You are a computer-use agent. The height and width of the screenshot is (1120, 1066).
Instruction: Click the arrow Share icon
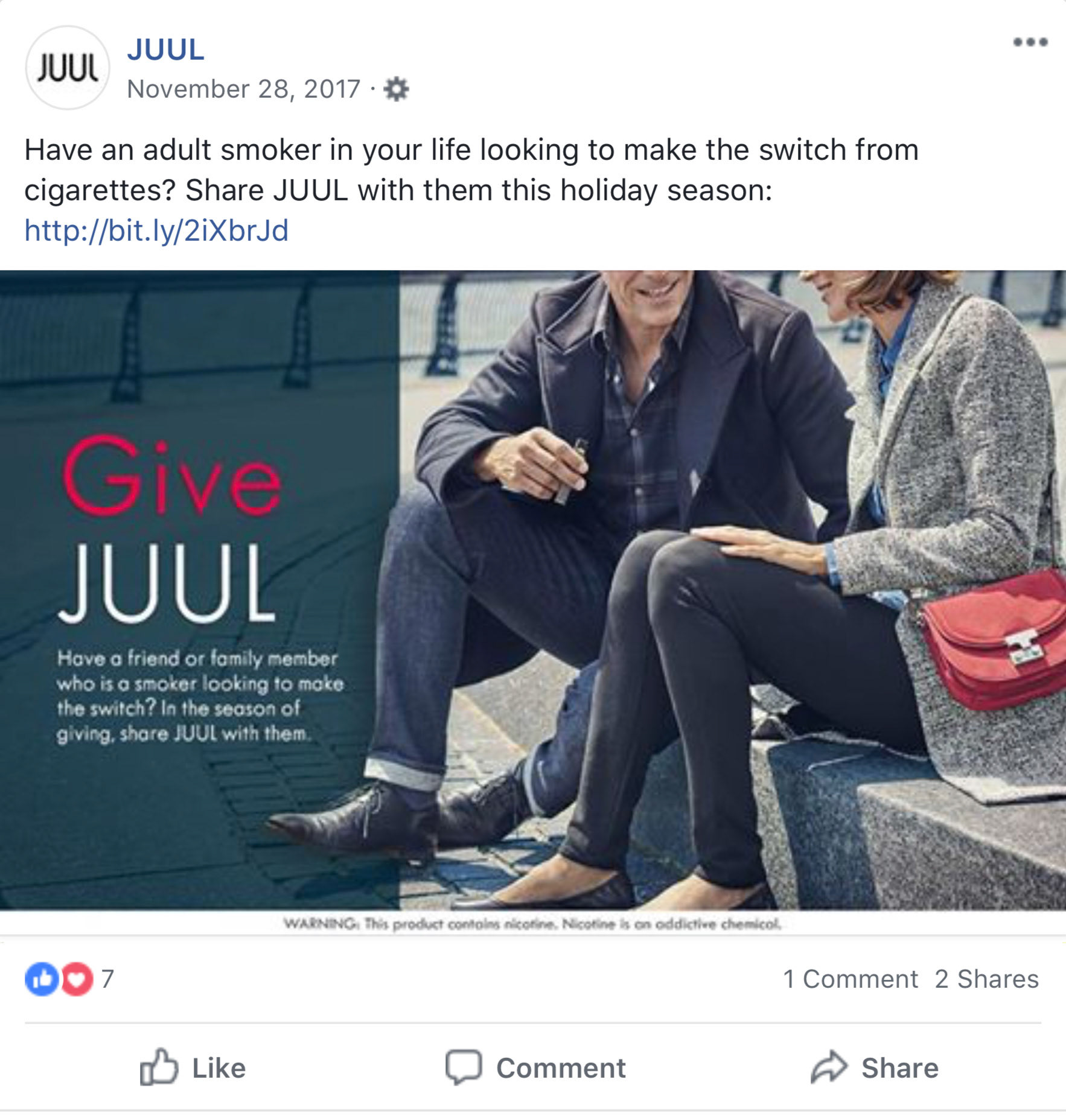(829, 1067)
